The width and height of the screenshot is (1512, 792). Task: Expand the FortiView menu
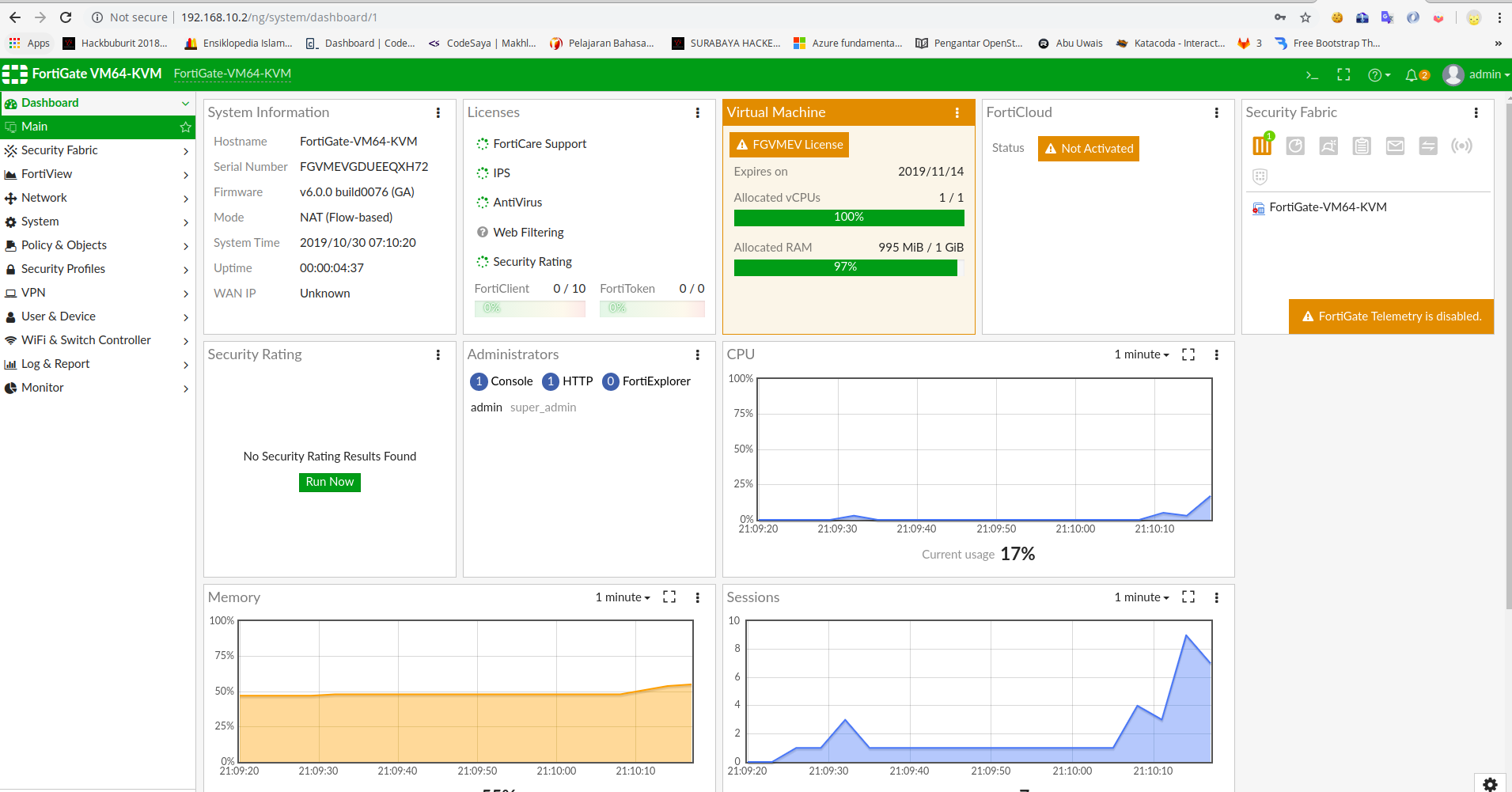pyautogui.click(x=97, y=174)
